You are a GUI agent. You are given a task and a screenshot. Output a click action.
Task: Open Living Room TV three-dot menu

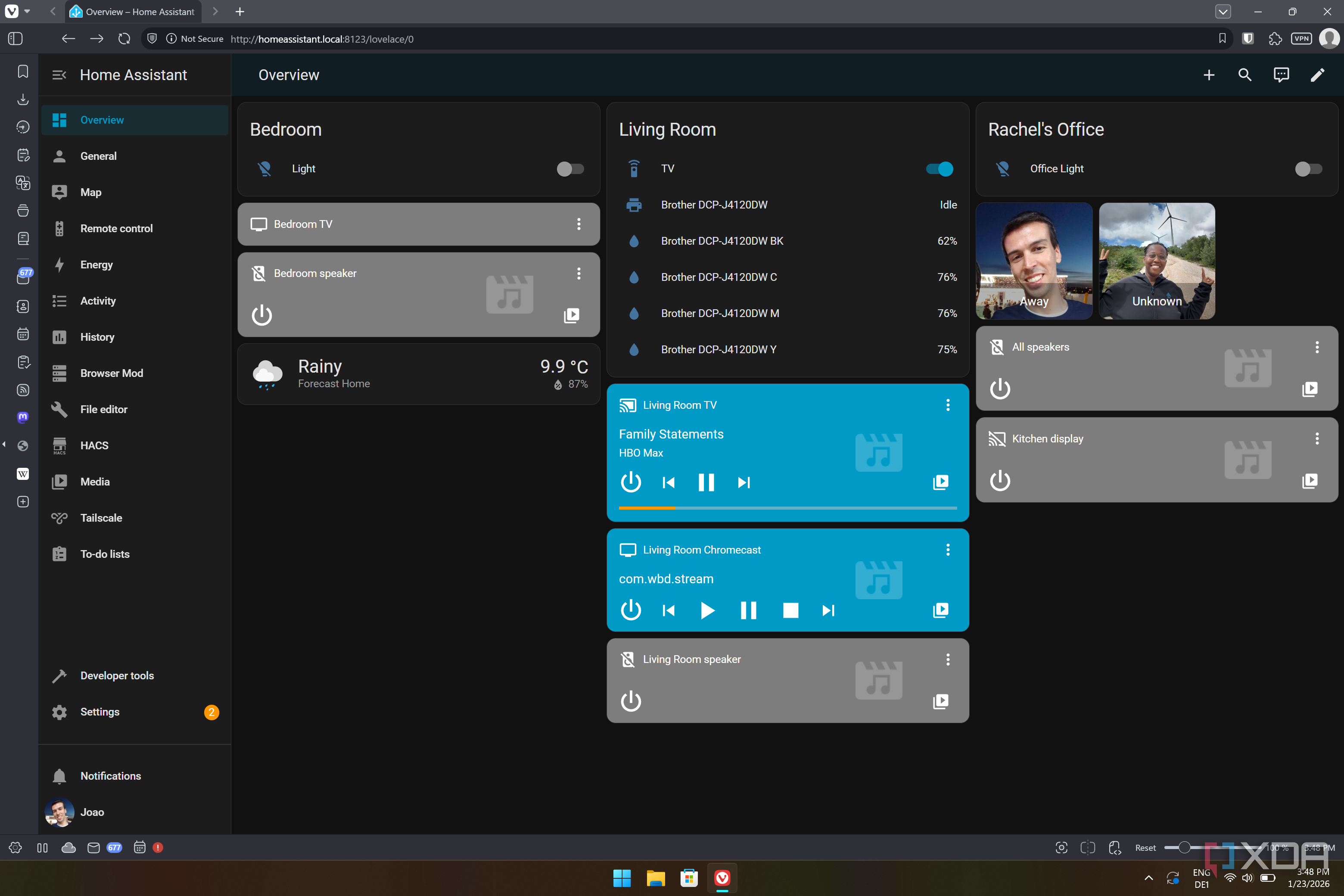[948, 404]
